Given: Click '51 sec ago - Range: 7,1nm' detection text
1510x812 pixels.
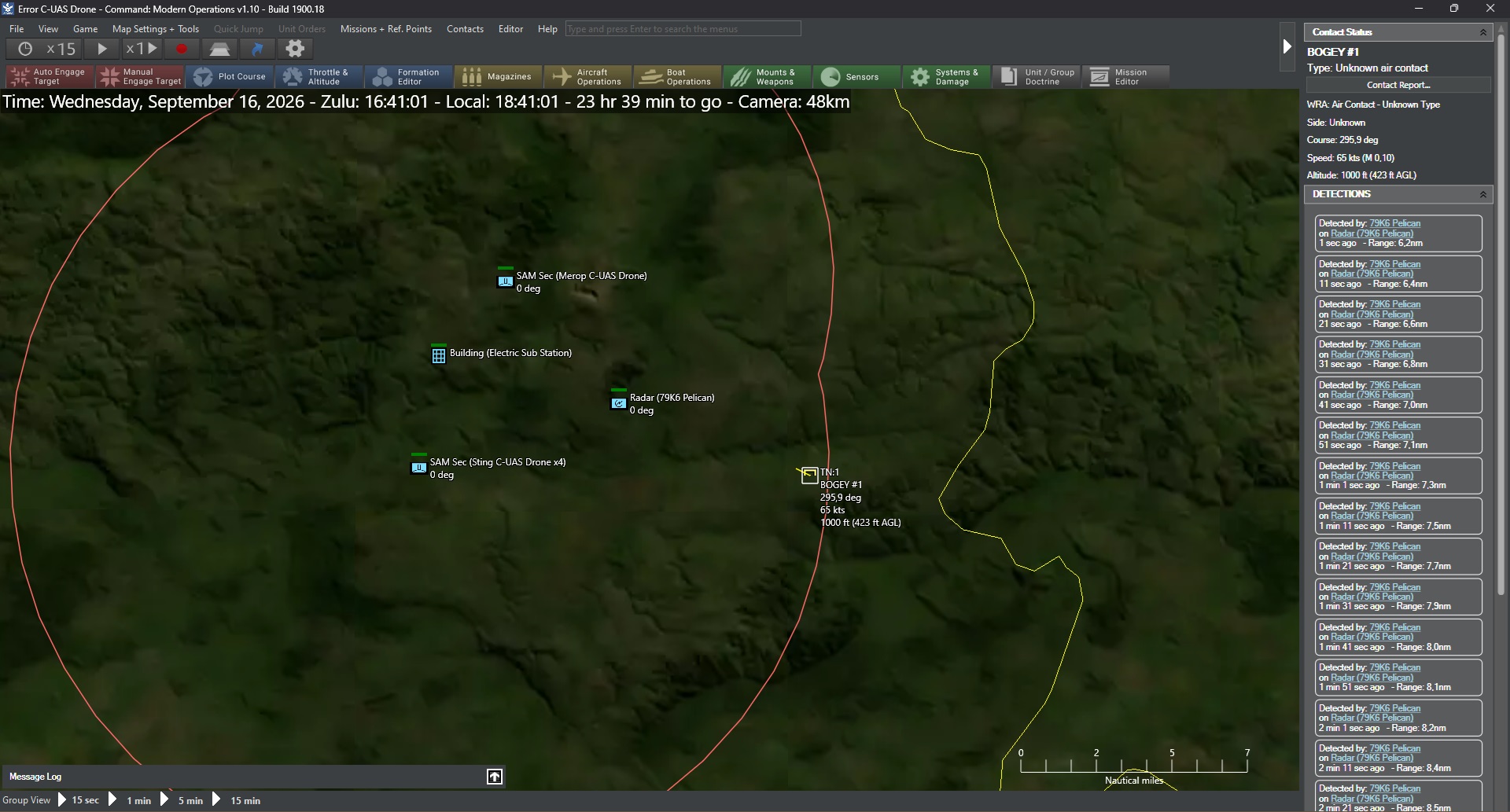Looking at the screenshot, I should pyautogui.click(x=1373, y=446).
